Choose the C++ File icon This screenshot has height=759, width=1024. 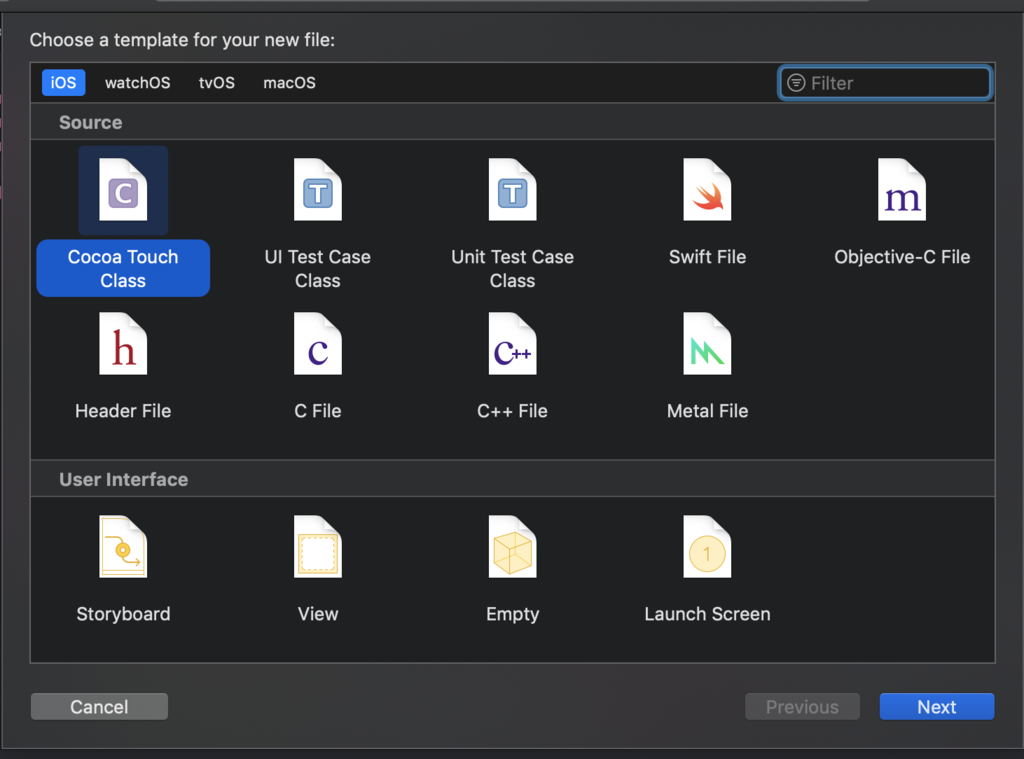click(x=513, y=344)
